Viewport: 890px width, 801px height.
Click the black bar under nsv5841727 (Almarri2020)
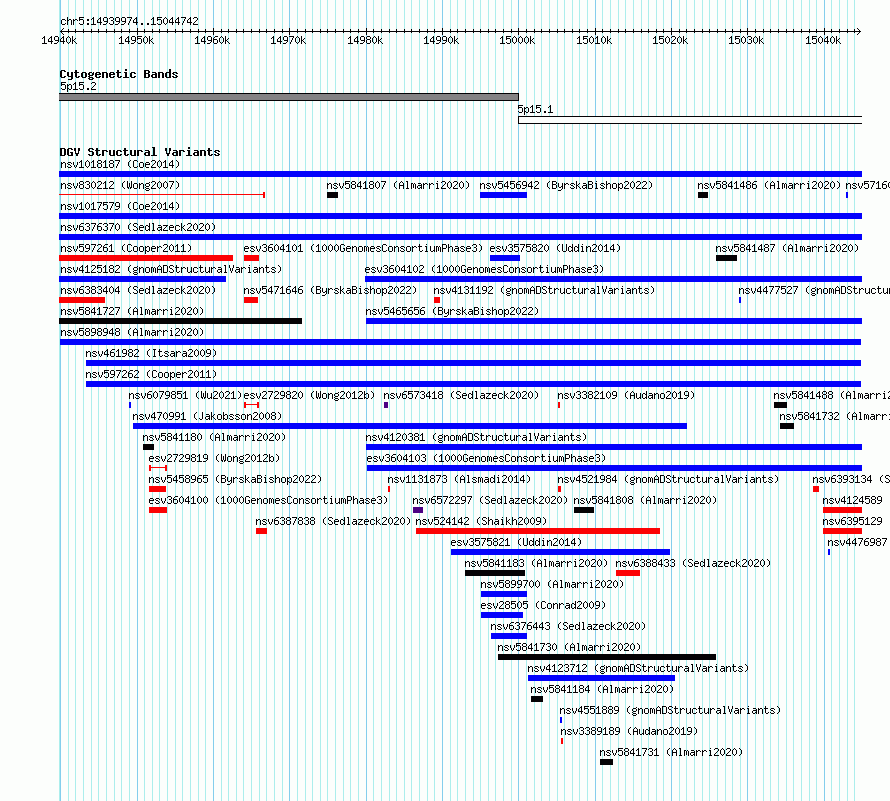[180, 321]
